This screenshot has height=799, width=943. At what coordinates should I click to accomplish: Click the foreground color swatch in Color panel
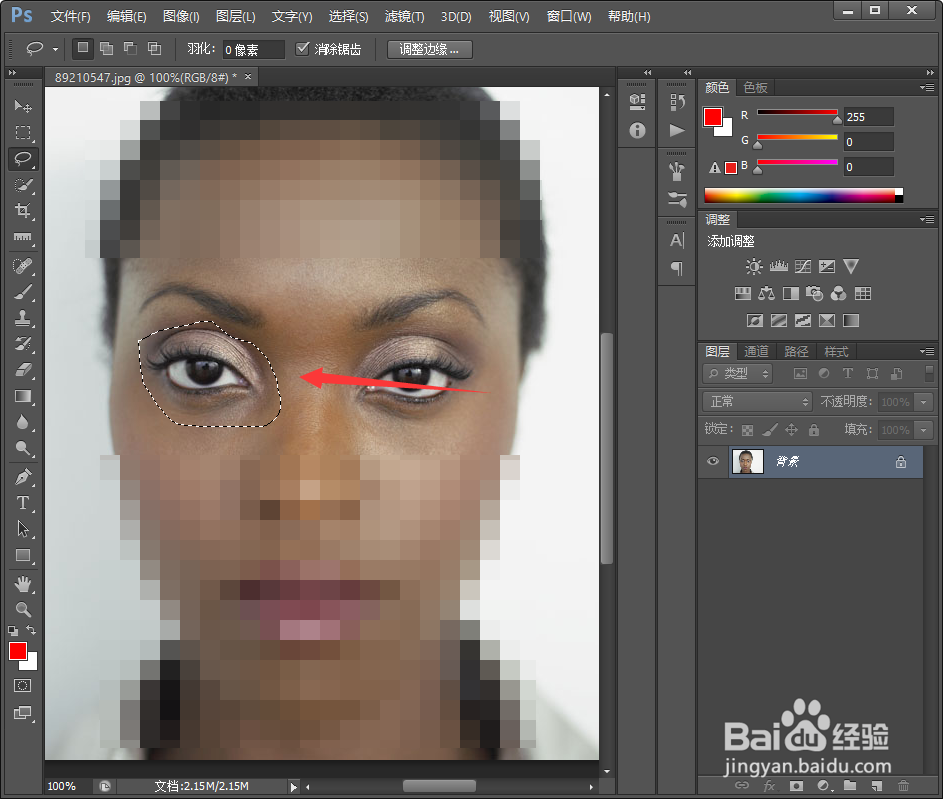(713, 117)
